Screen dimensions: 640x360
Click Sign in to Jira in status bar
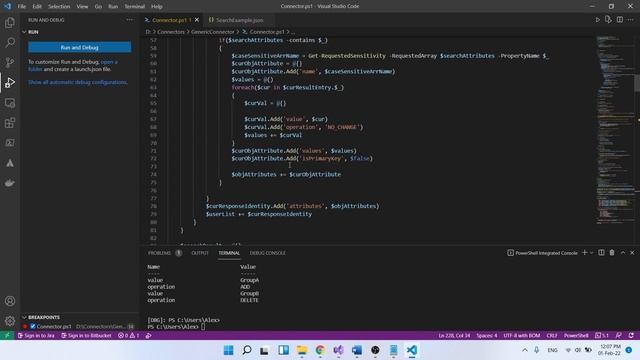point(36,336)
